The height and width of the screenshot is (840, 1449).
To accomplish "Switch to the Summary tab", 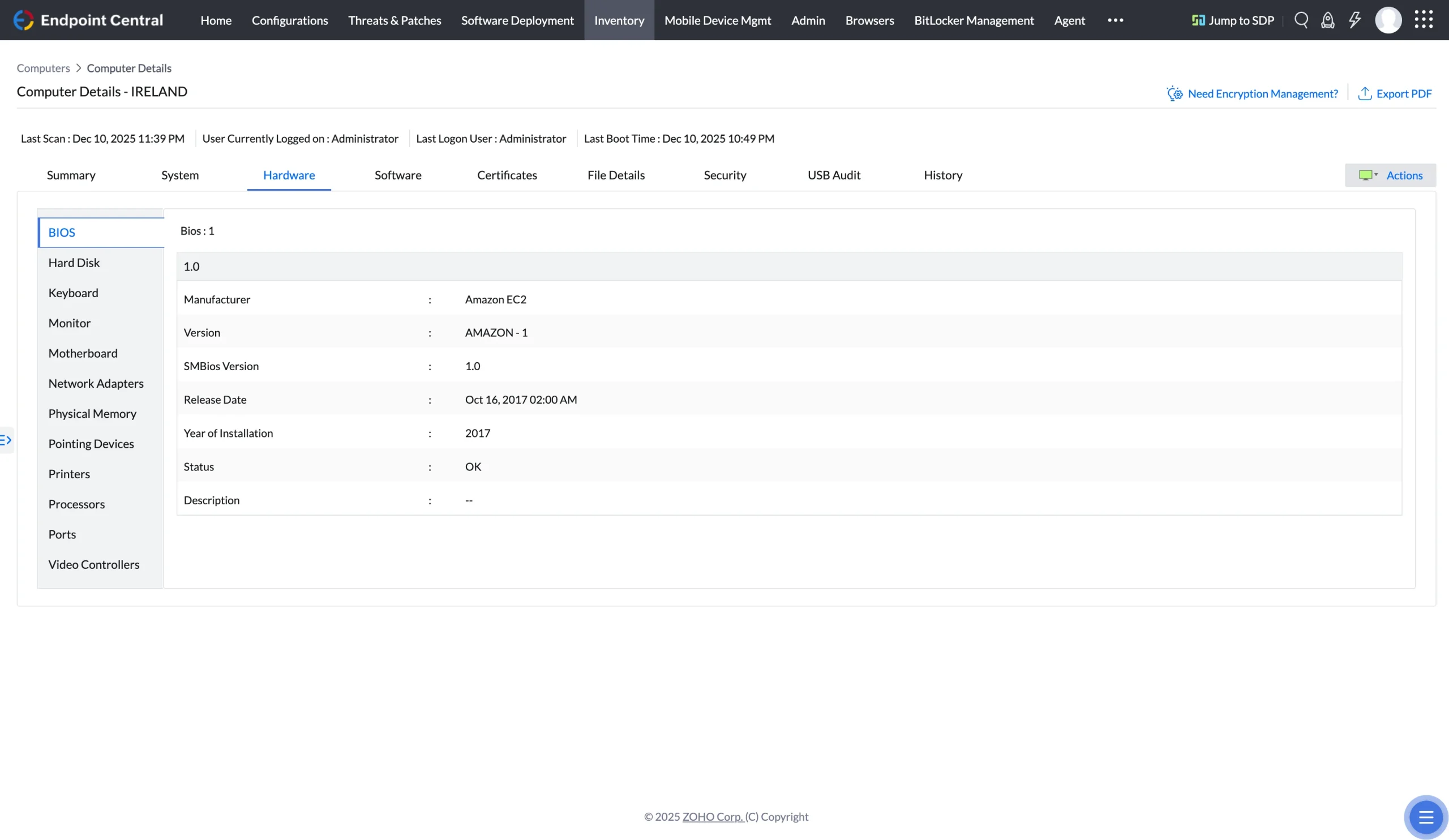I will pos(71,175).
